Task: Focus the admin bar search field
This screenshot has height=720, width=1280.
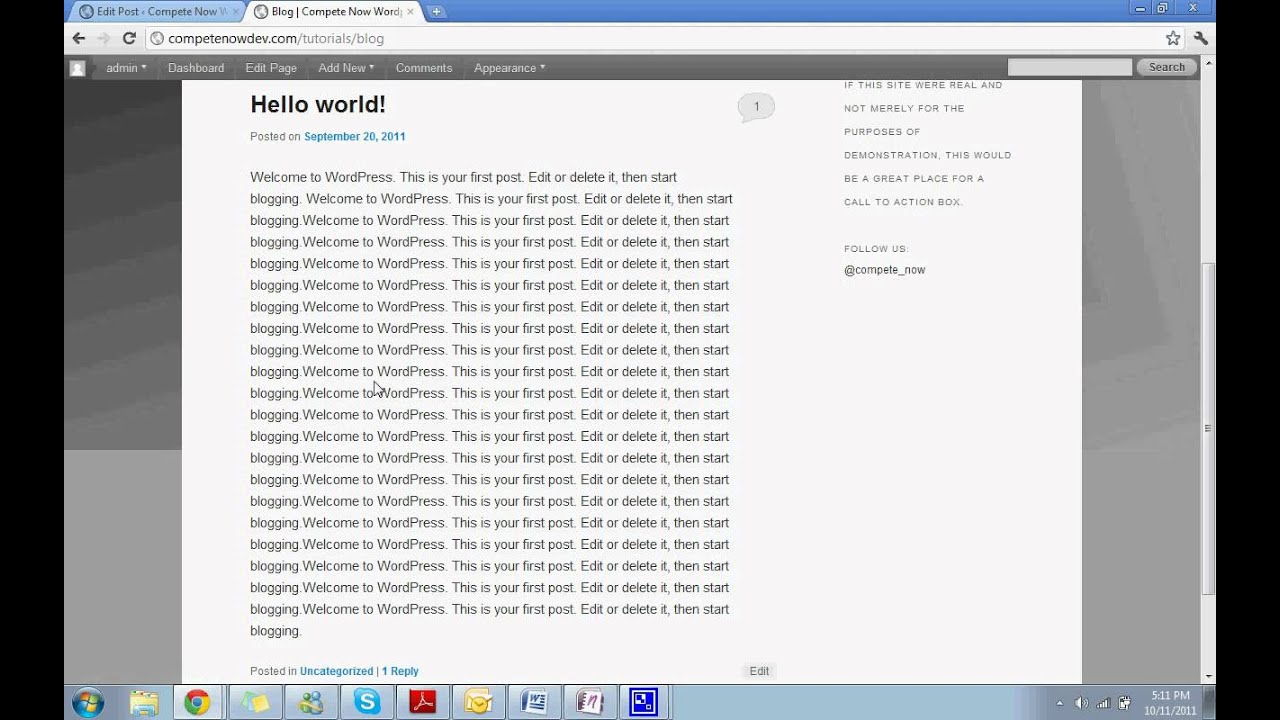Action: click(1069, 67)
